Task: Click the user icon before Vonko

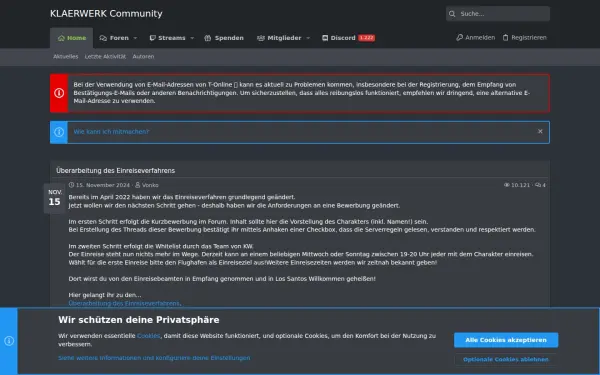Action: (138, 185)
